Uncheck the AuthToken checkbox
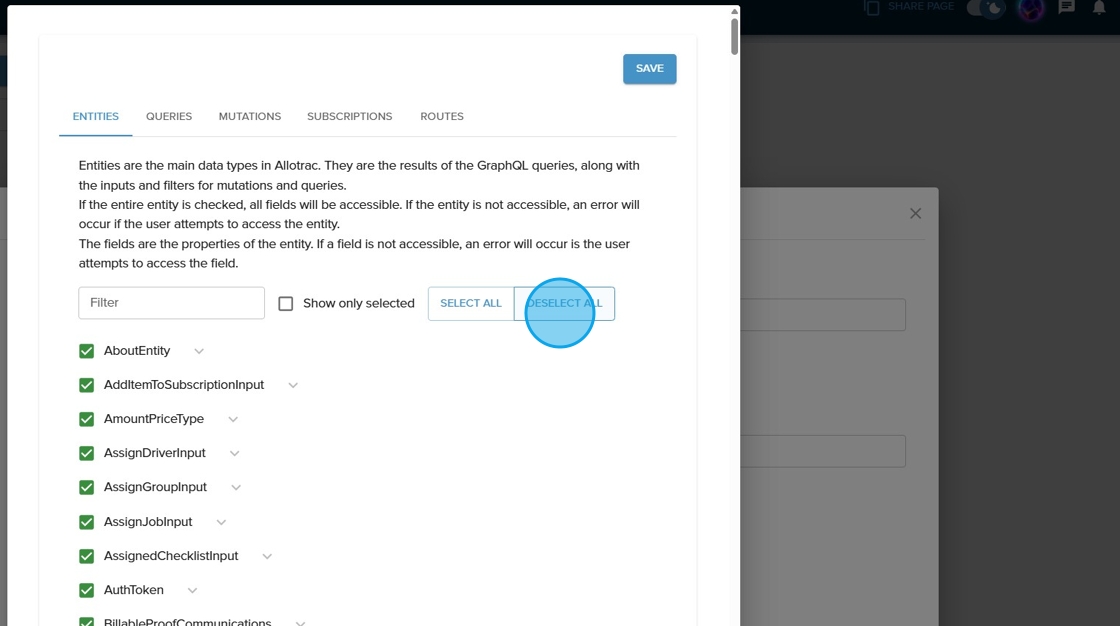The height and width of the screenshot is (626, 1120). [87, 590]
